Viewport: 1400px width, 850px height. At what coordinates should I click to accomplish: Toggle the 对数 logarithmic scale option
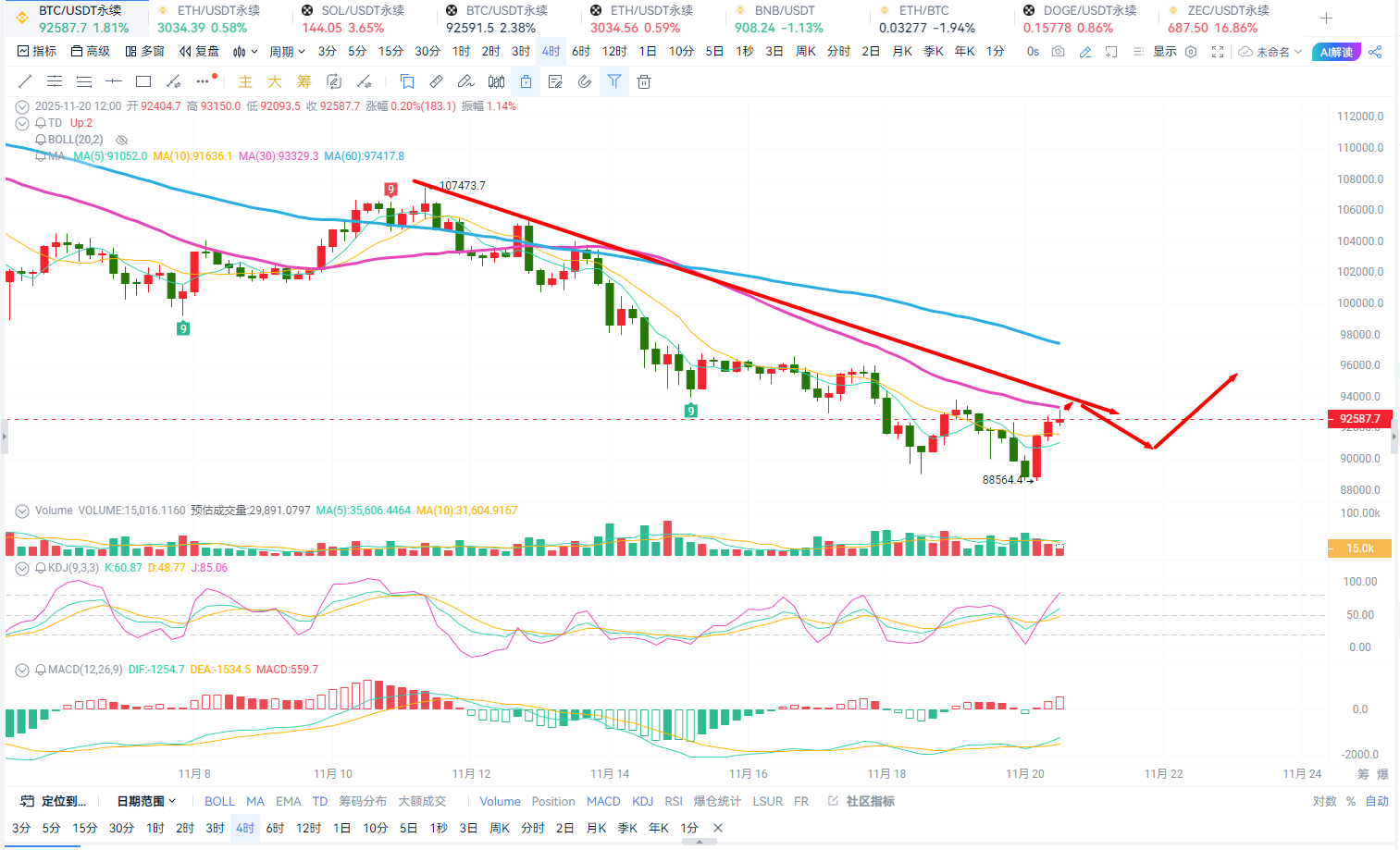[1324, 801]
